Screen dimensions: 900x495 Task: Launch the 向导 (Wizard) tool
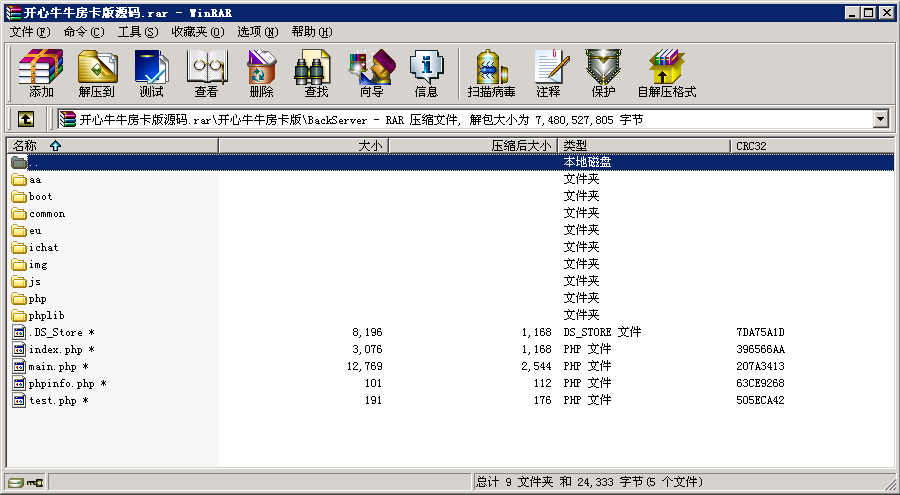tap(371, 73)
